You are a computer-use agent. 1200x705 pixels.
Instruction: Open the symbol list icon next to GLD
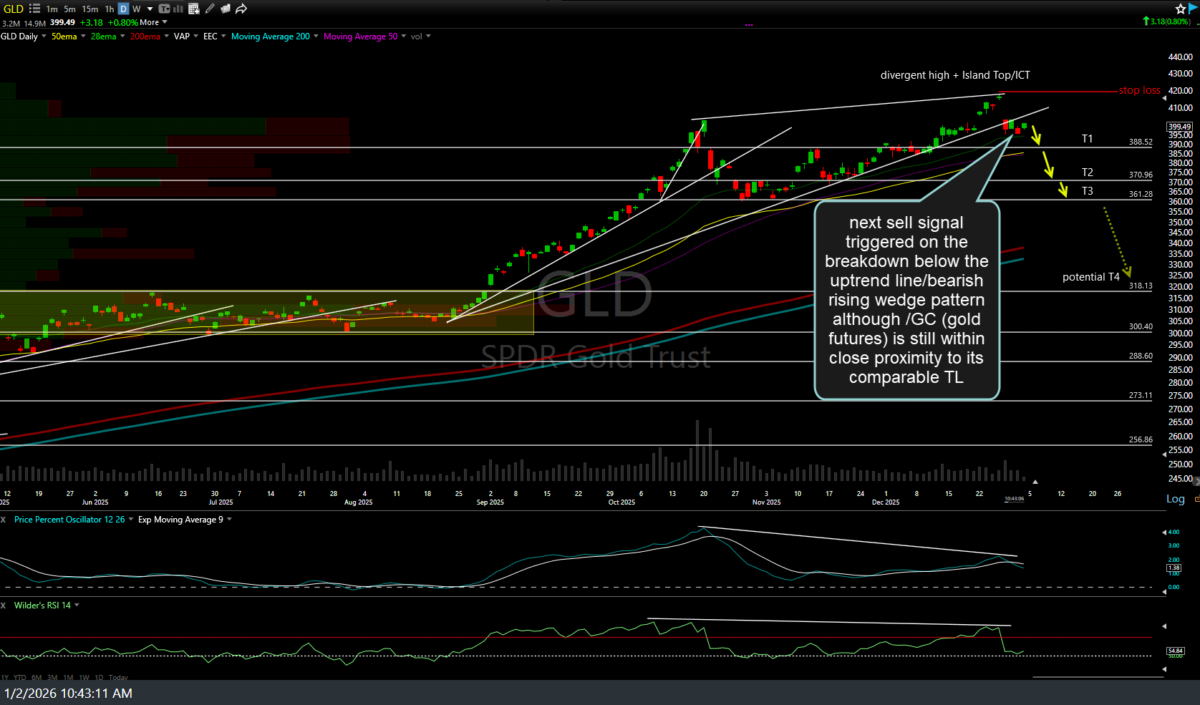click(x=34, y=9)
